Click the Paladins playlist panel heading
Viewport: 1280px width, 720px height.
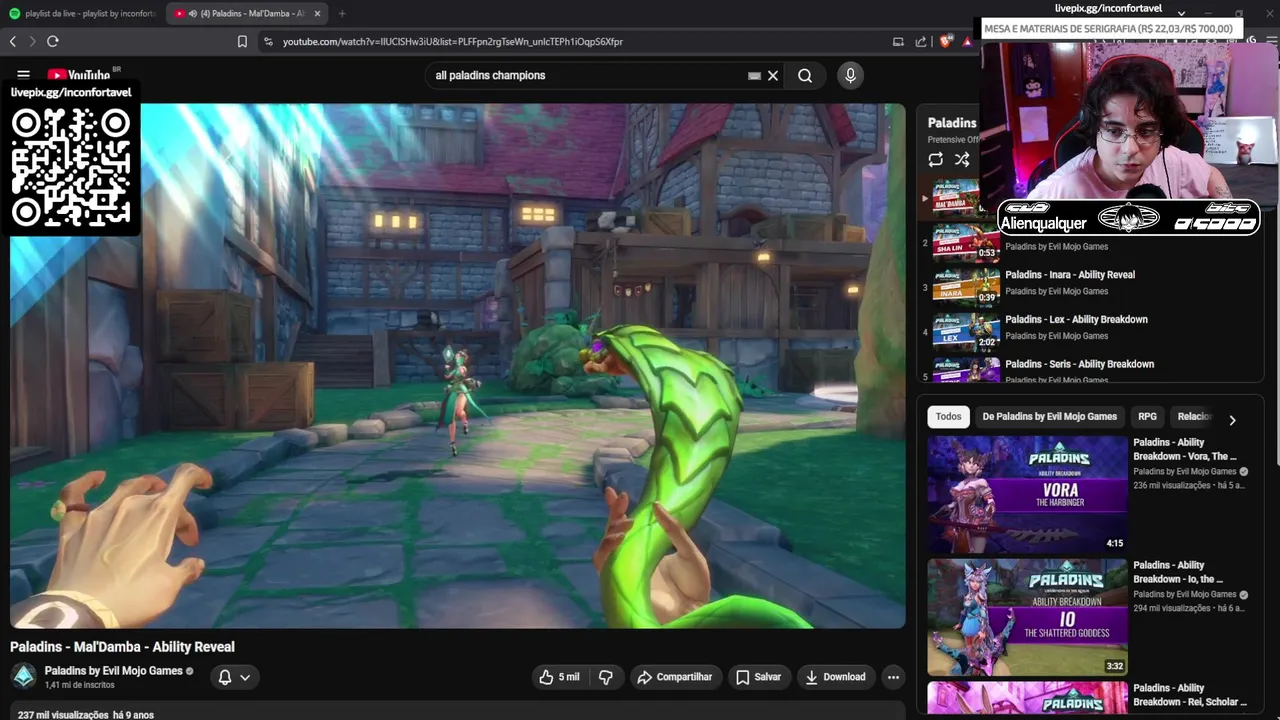952,123
